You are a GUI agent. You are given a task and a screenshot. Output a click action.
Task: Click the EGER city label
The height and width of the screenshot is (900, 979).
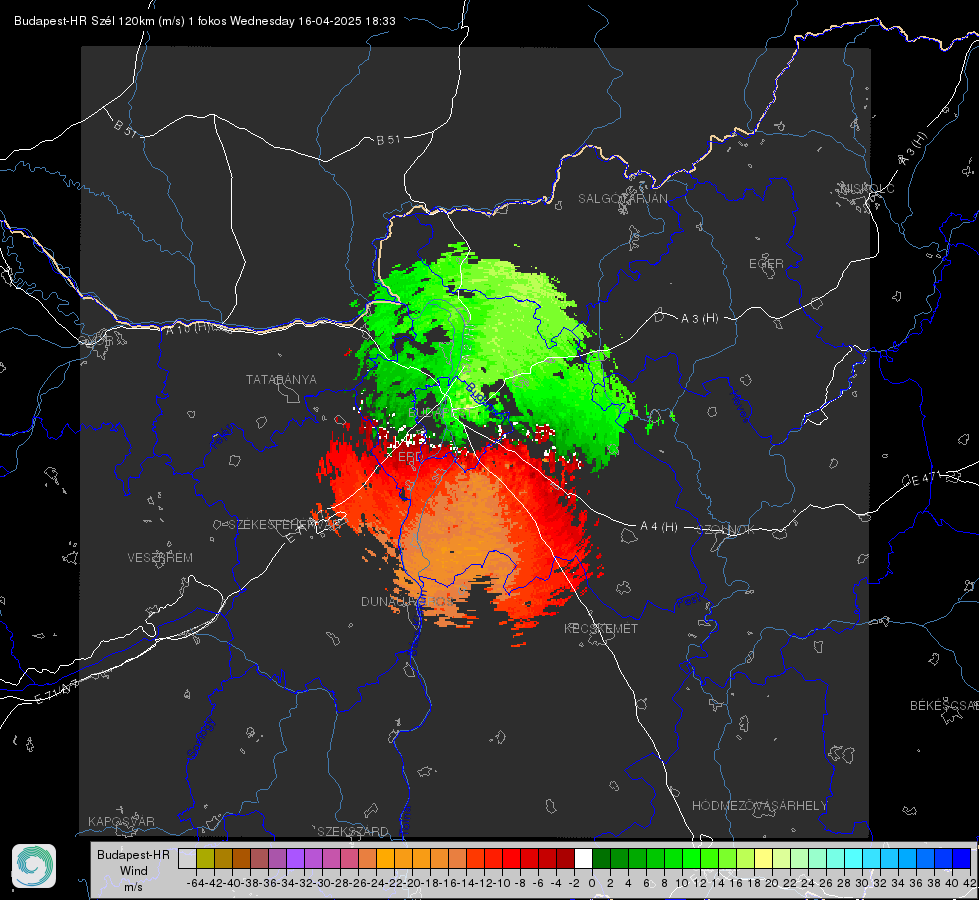coord(766,264)
